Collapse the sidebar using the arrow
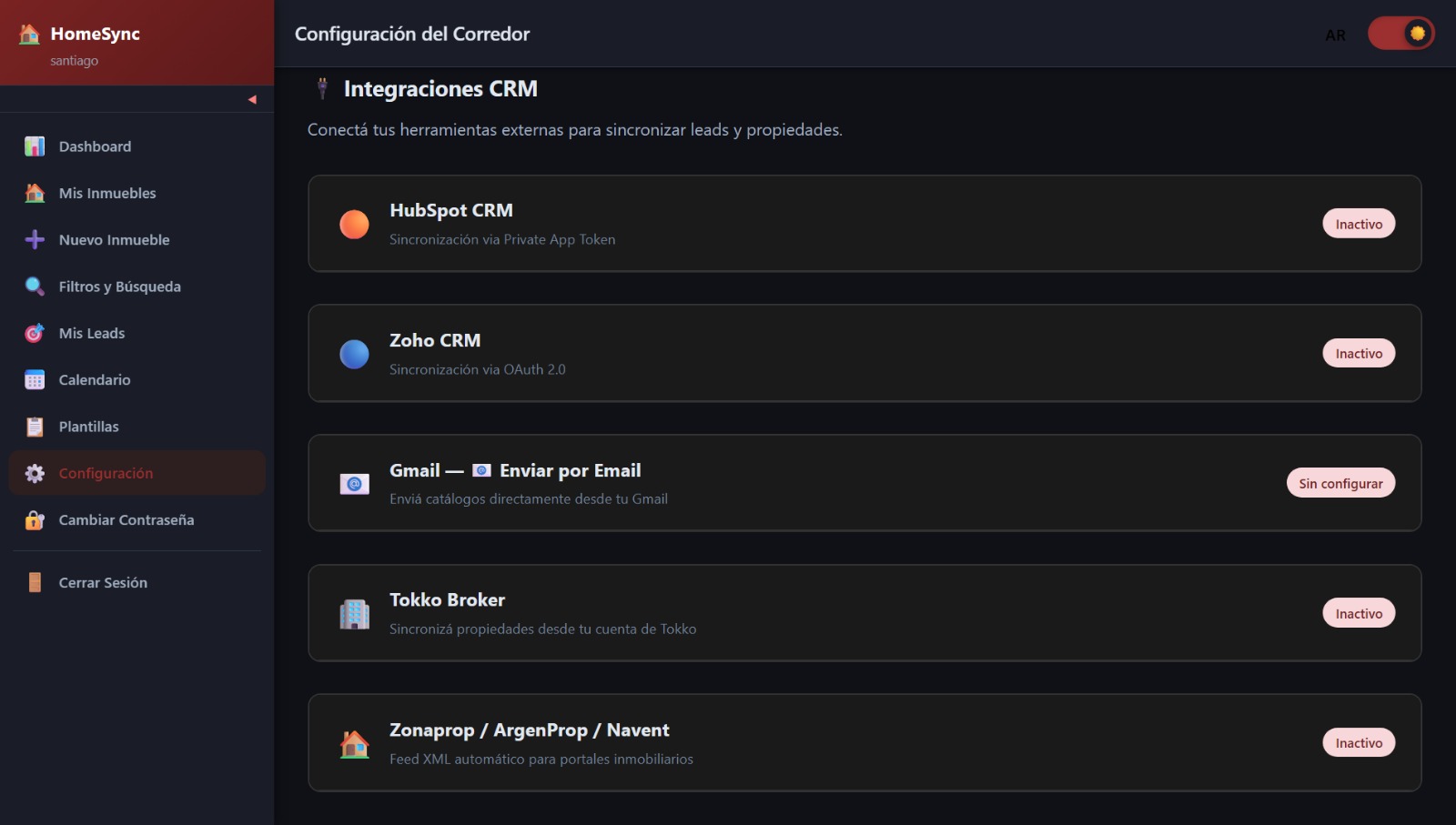The width and height of the screenshot is (1456, 825). pos(252,100)
